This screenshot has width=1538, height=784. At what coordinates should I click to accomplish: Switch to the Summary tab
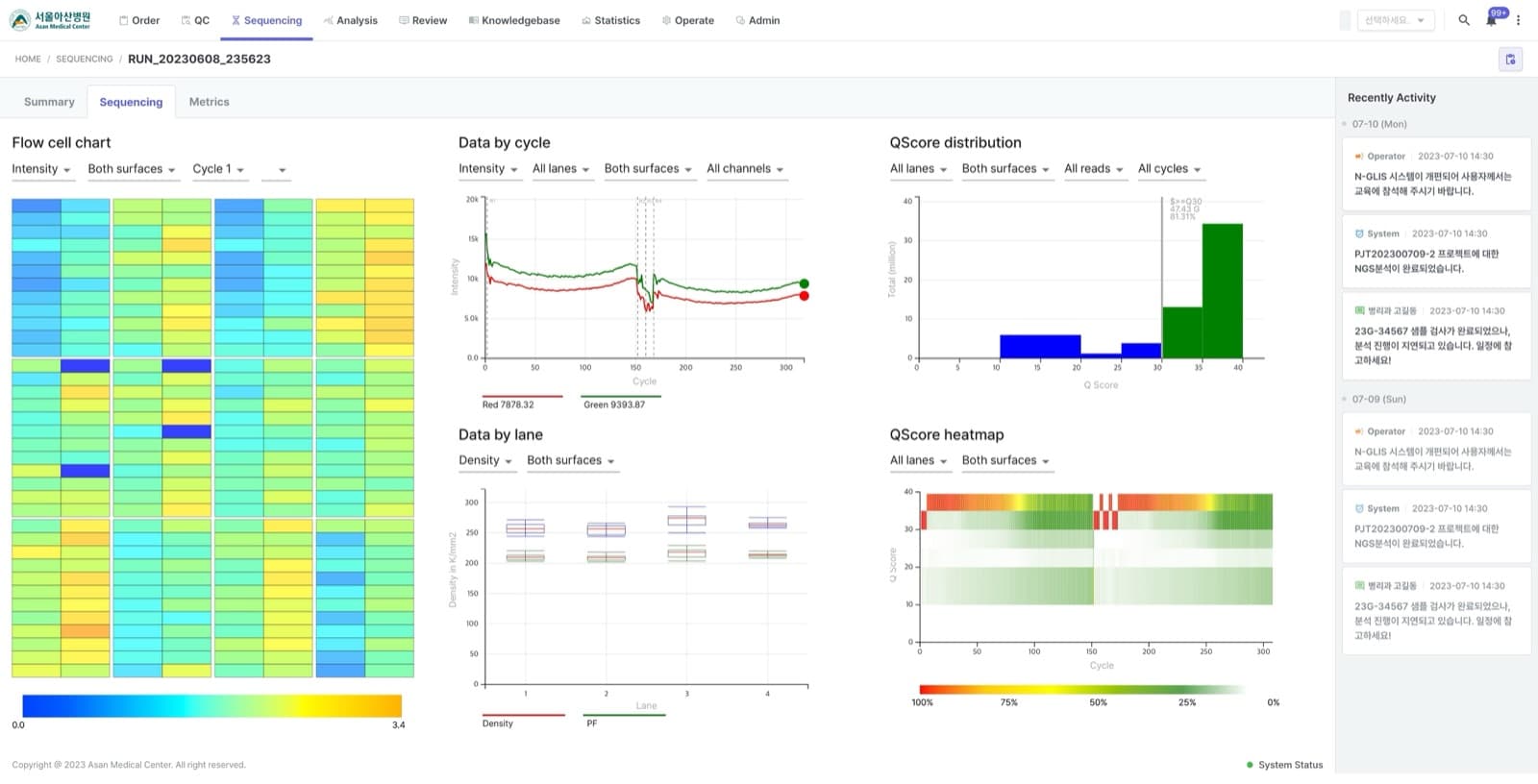(x=49, y=102)
